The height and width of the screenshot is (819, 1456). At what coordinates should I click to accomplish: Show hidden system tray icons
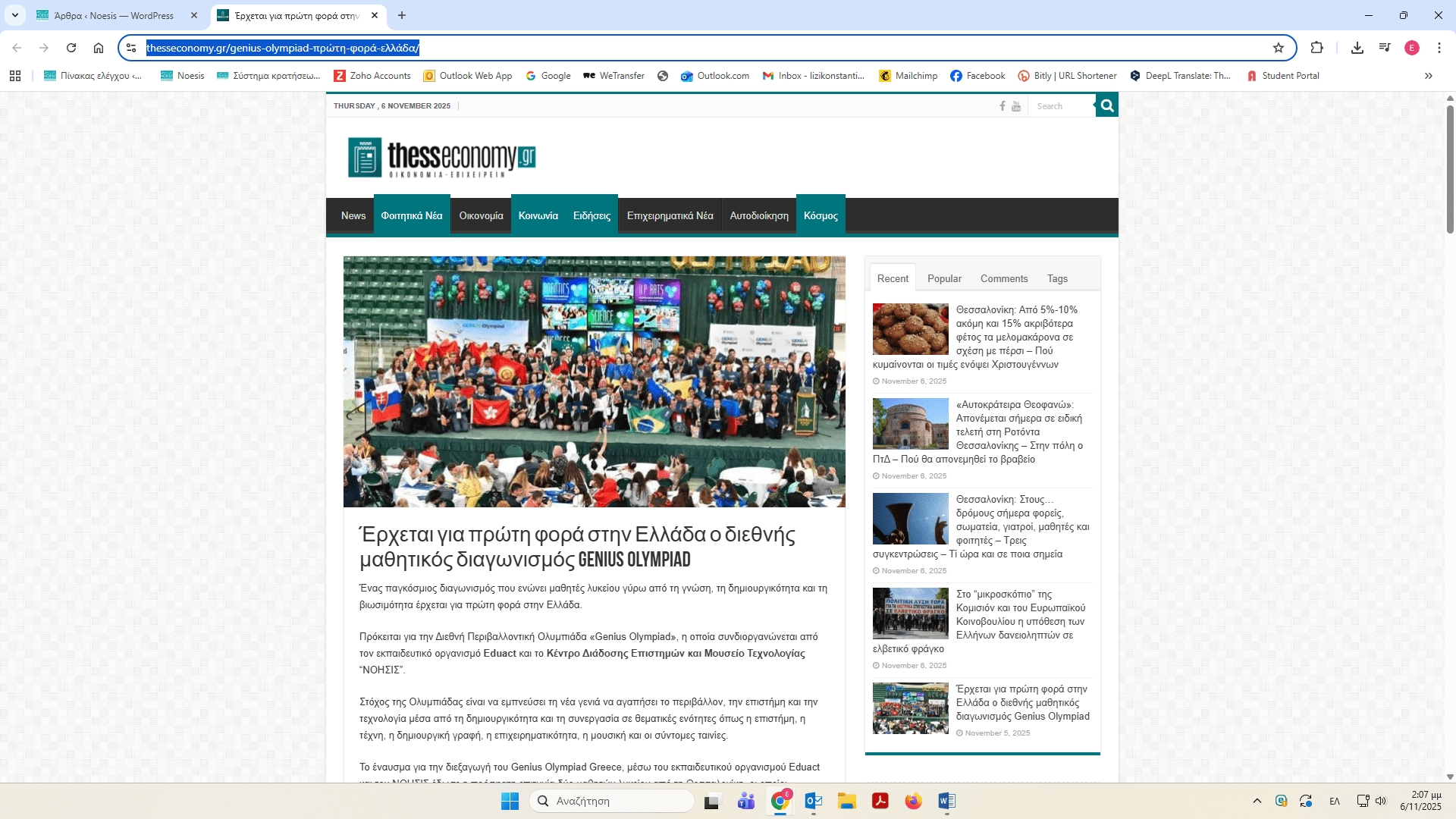click(x=1257, y=801)
